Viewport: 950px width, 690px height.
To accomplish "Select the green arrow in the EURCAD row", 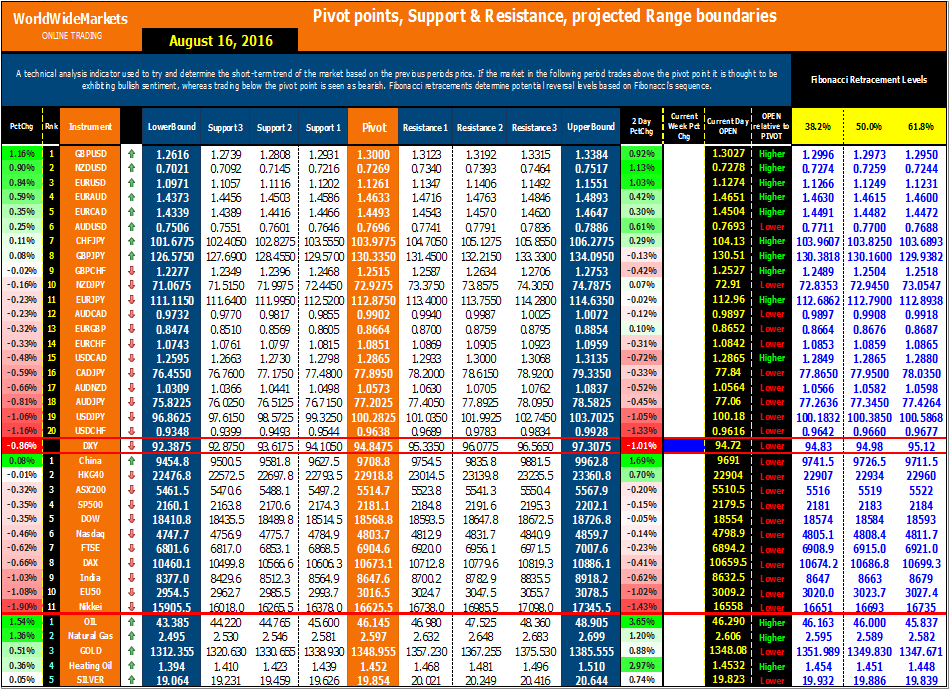I will click(131, 211).
